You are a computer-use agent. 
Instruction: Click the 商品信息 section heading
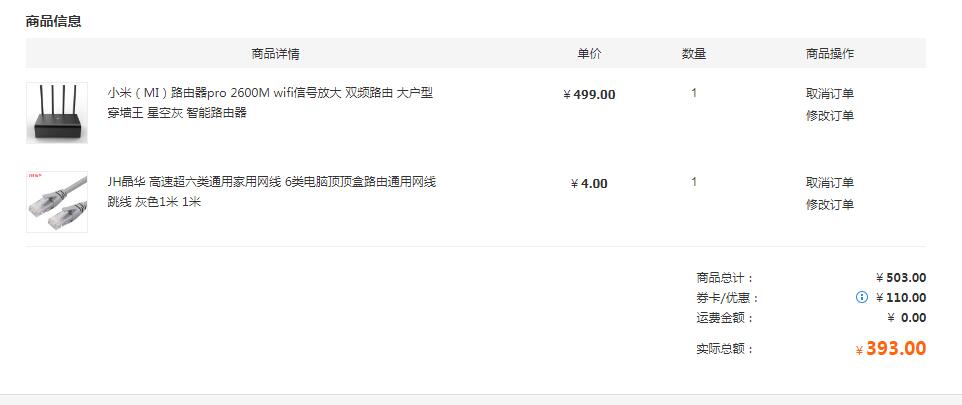53,21
